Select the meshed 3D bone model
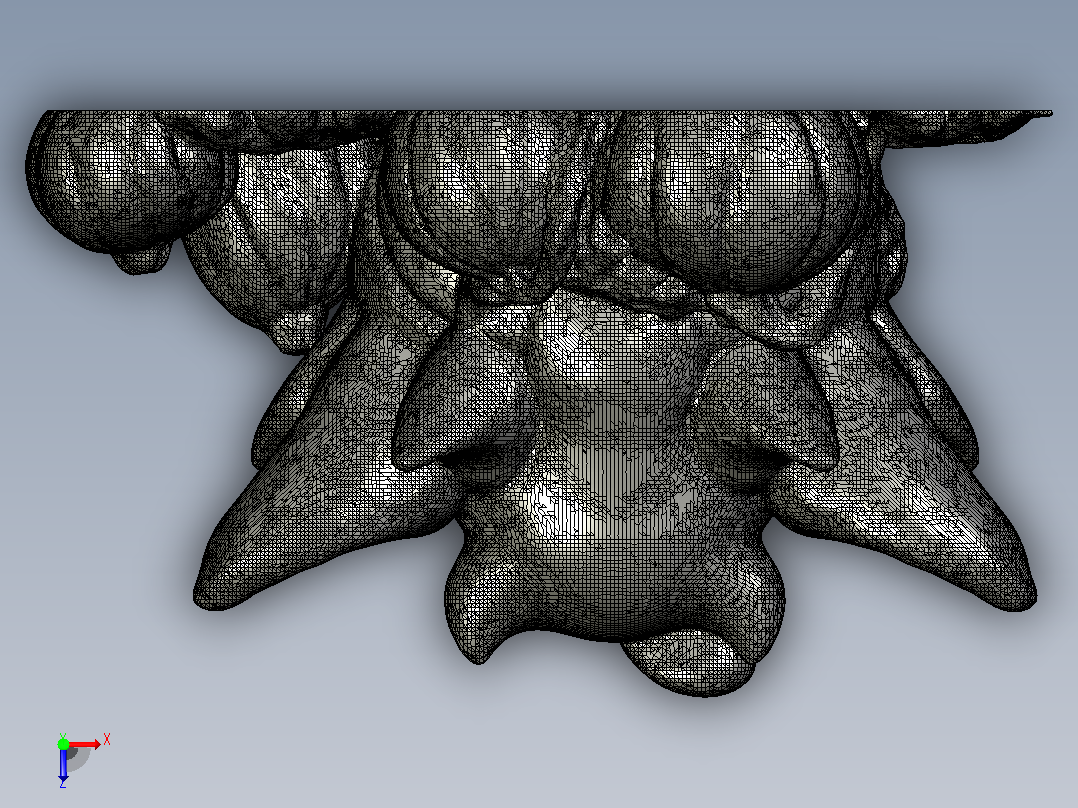Image resolution: width=1078 pixels, height=808 pixels. pos(539,403)
